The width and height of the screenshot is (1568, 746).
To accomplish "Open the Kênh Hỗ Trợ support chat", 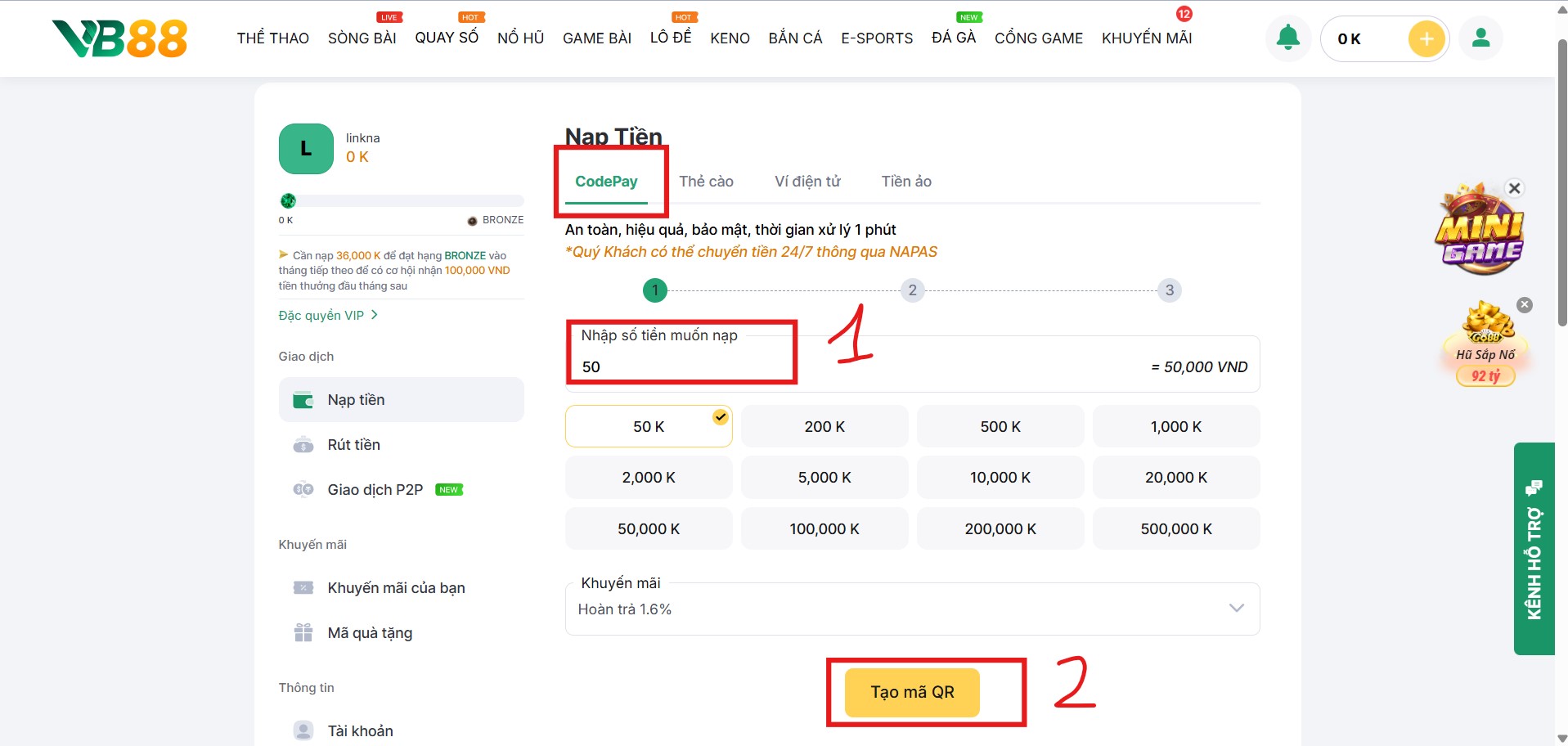I will tap(1534, 548).
